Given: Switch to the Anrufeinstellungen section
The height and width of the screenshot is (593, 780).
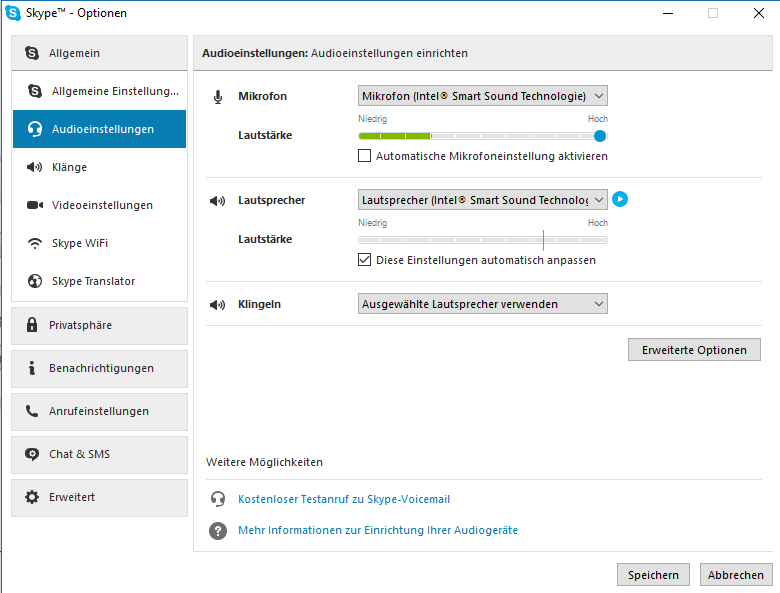Looking at the screenshot, I should coord(99,412).
